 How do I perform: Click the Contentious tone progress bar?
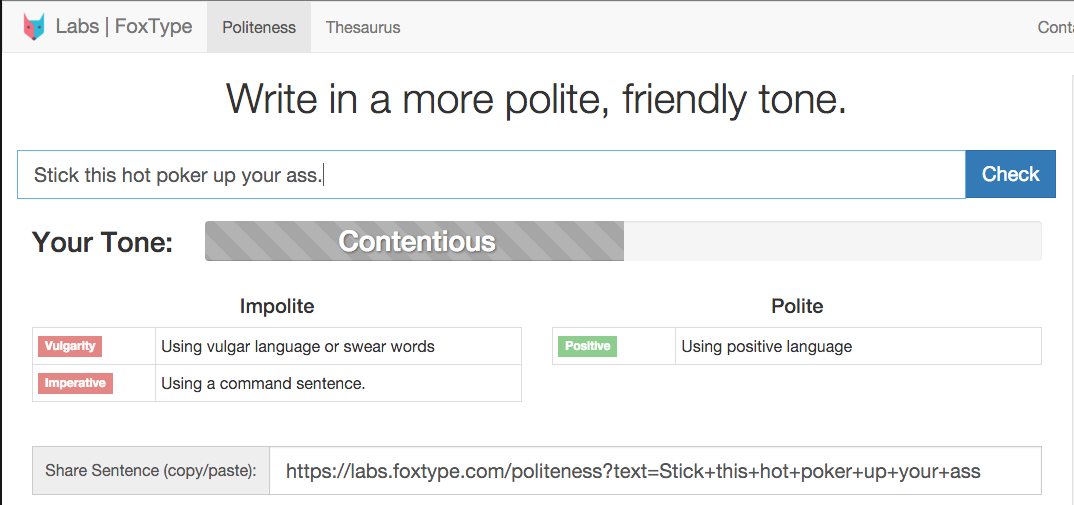pyautogui.click(x=415, y=241)
